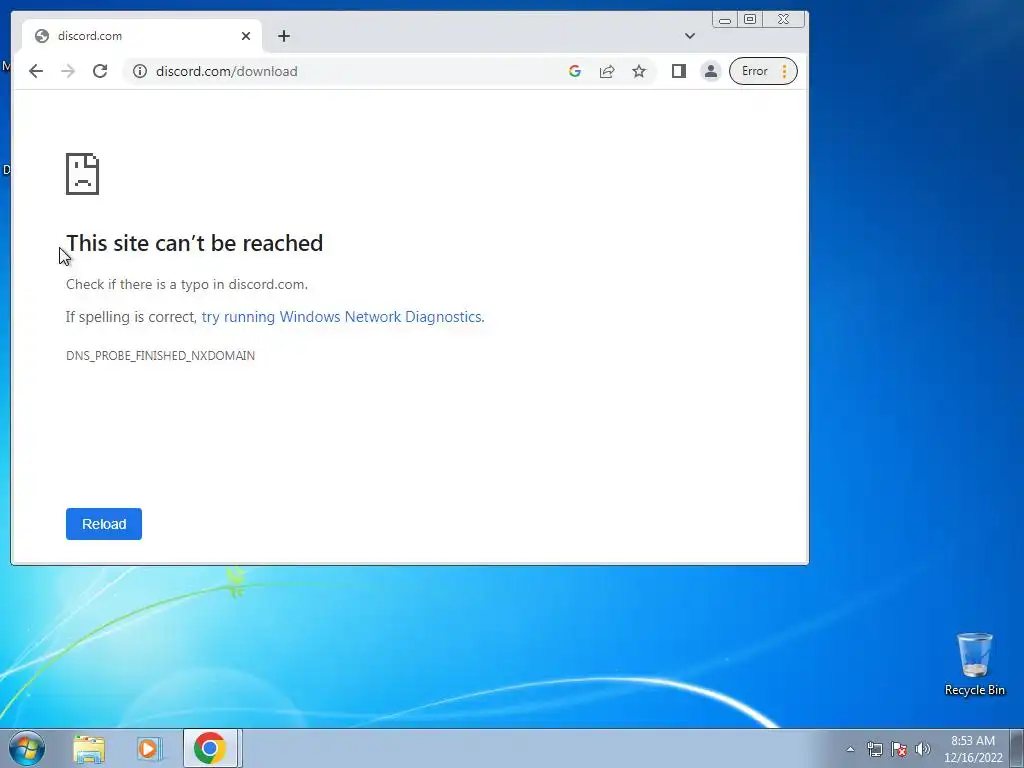Screen dimensions: 1024x768
Task: Click the sad page error icon
Action: [x=82, y=174]
